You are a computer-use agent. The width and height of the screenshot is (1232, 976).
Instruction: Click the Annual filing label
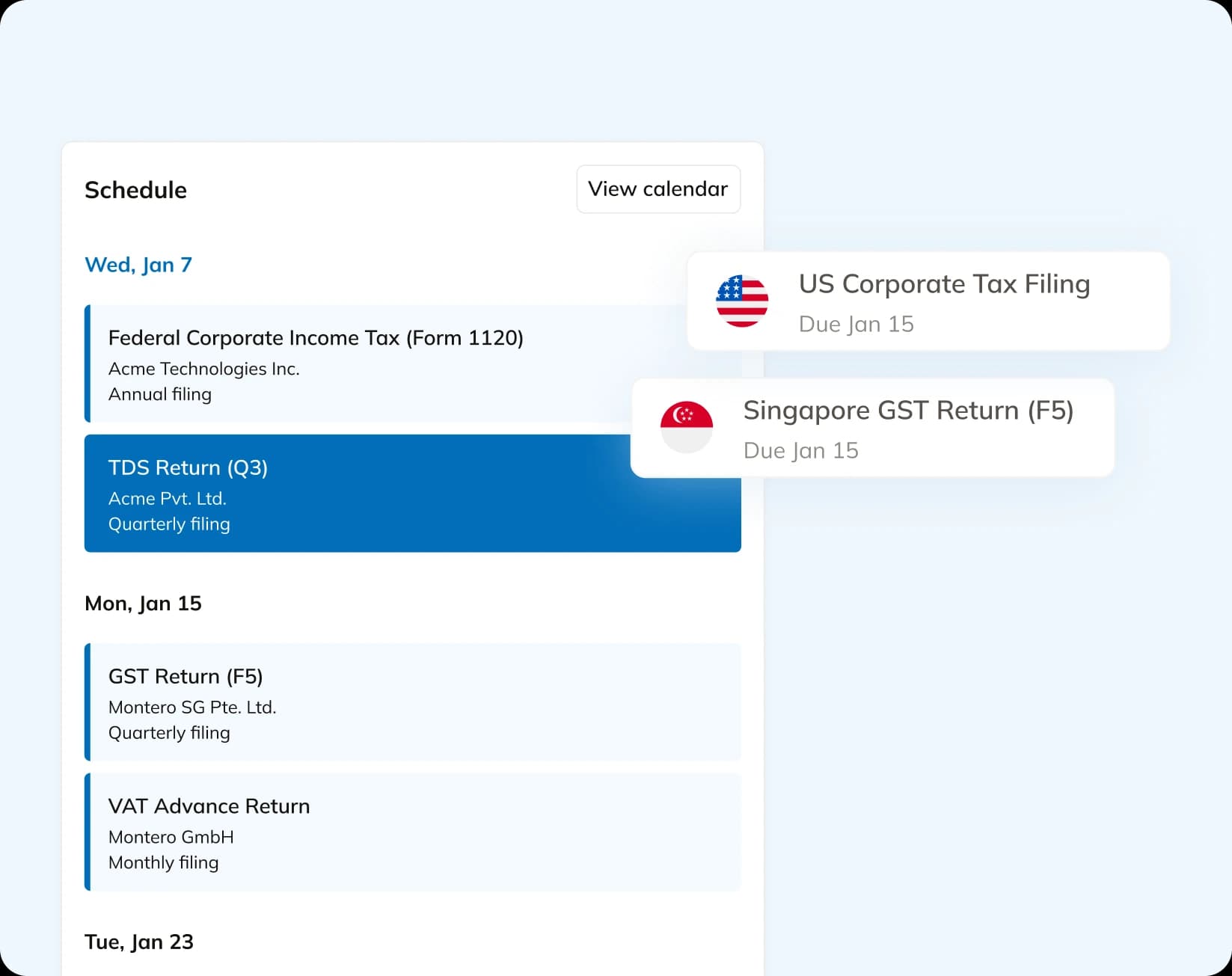[x=160, y=394]
